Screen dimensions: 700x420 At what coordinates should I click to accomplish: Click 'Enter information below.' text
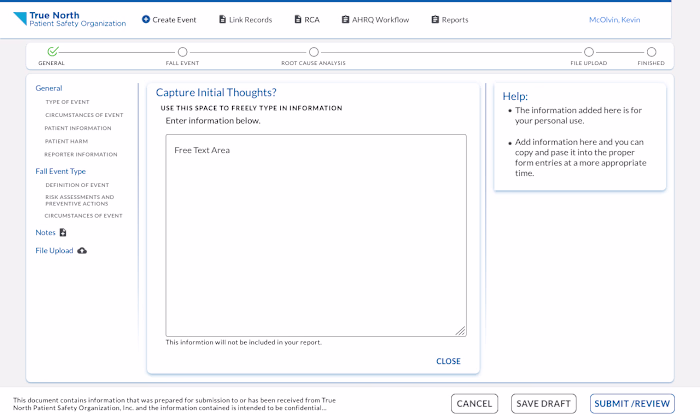213,121
